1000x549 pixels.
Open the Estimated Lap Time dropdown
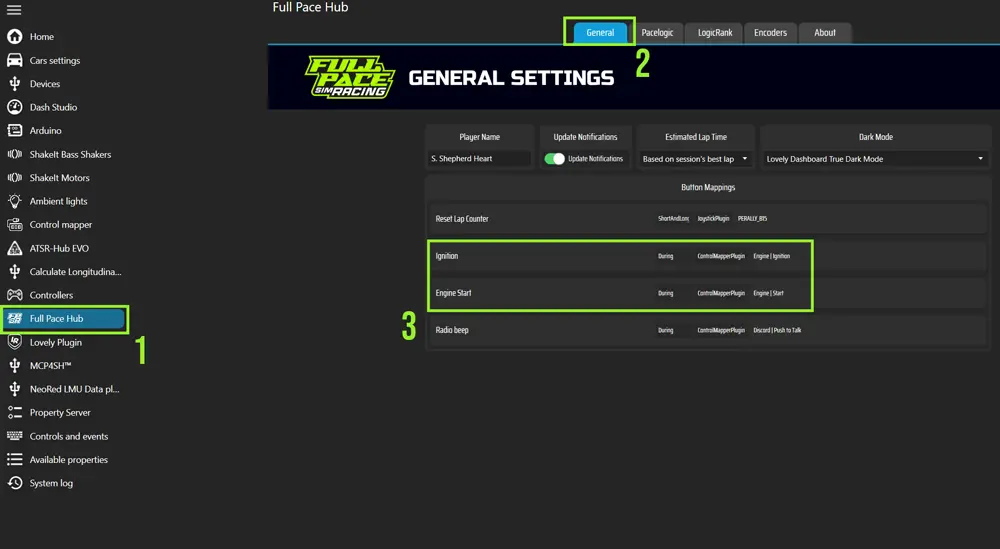point(695,159)
